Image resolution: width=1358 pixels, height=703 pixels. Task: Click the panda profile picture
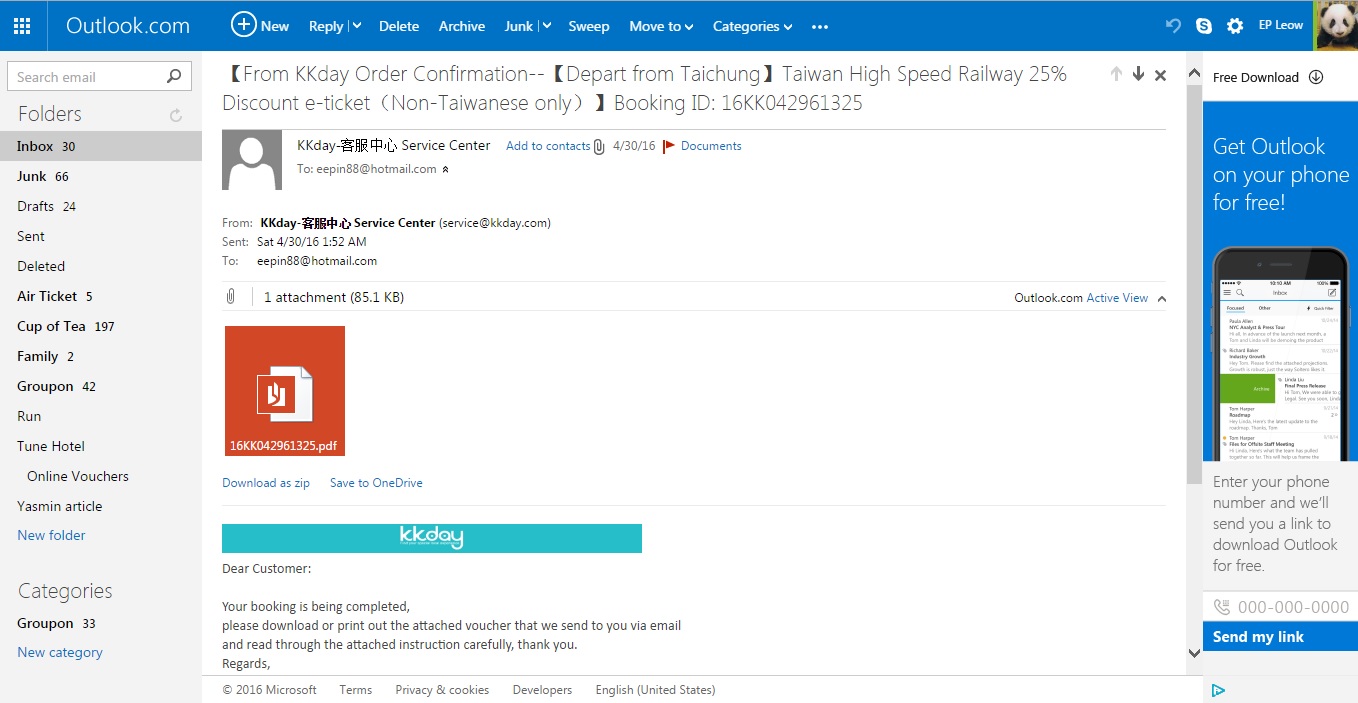(x=1336, y=25)
